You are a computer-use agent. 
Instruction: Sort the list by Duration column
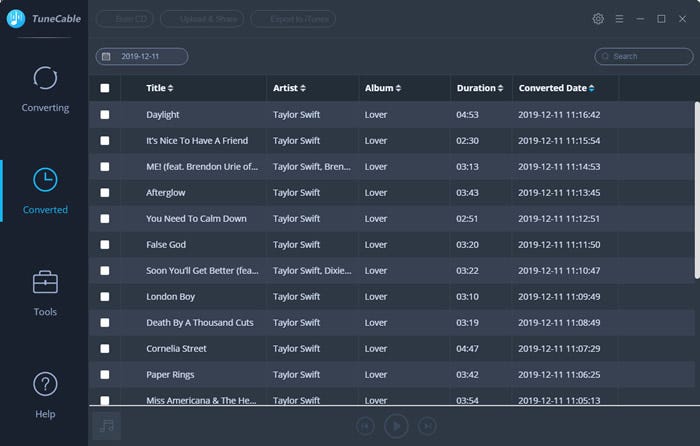(480, 88)
